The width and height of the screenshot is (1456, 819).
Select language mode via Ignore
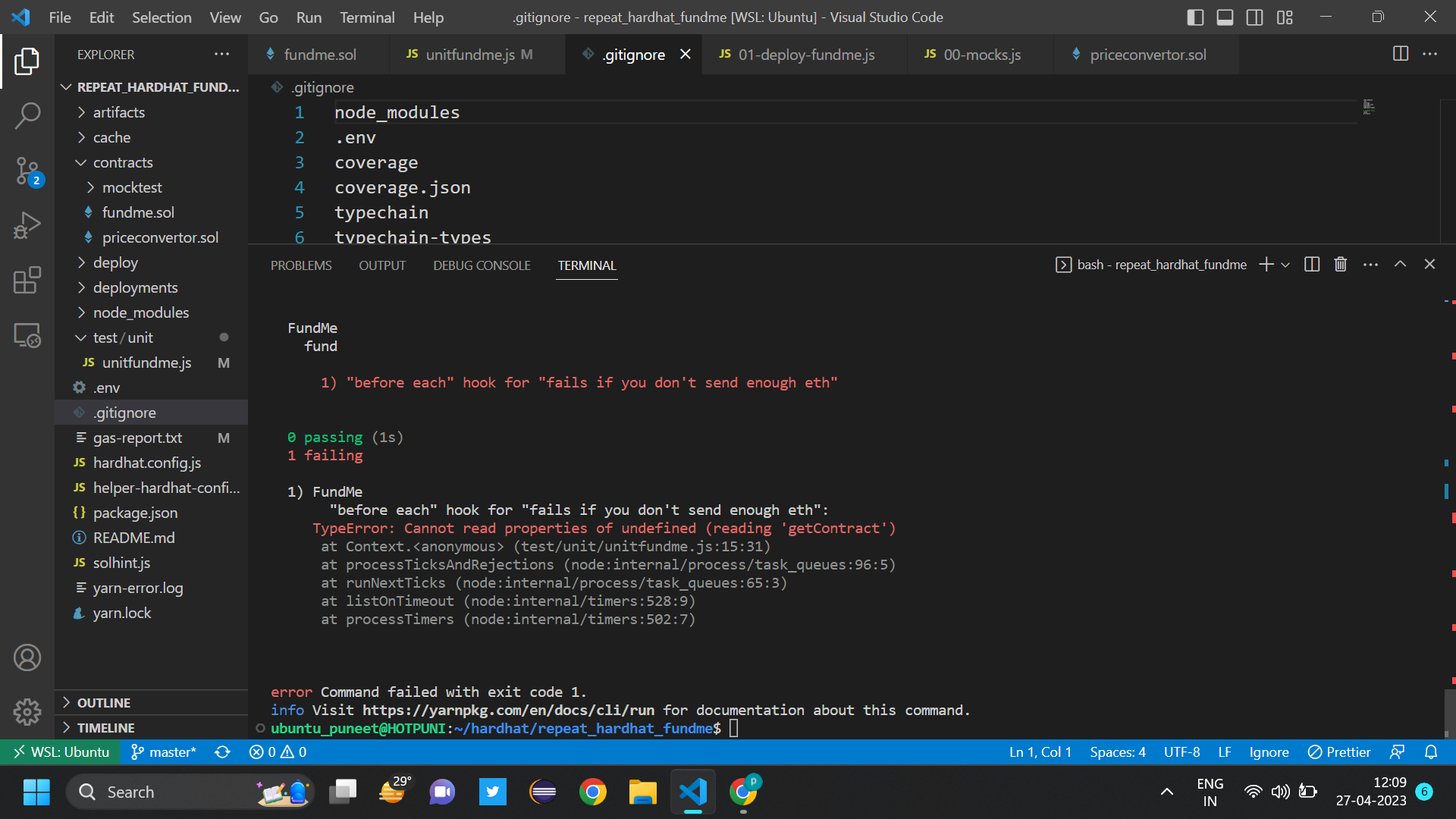pyautogui.click(x=1269, y=752)
